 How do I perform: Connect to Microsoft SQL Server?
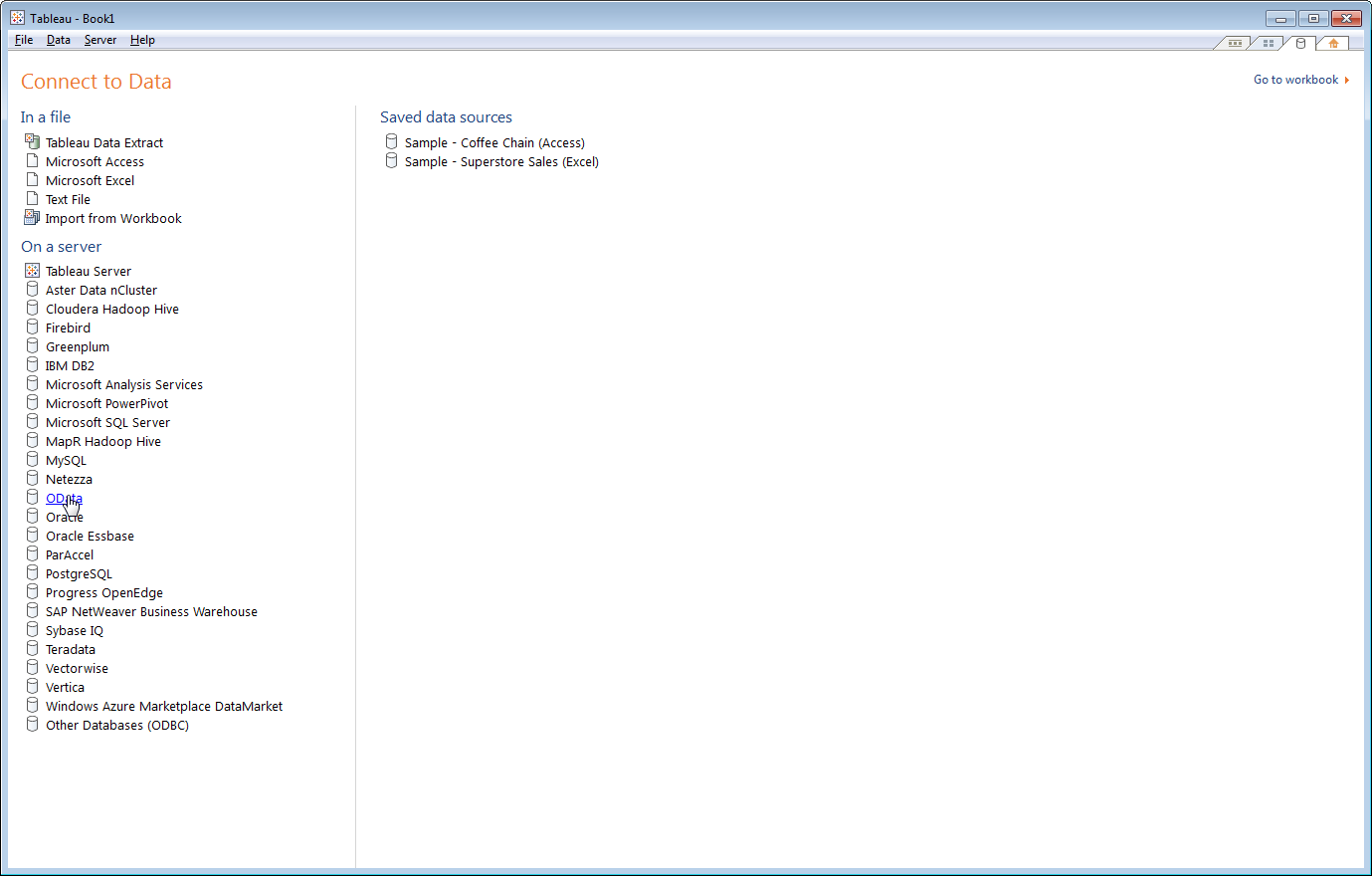point(108,421)
